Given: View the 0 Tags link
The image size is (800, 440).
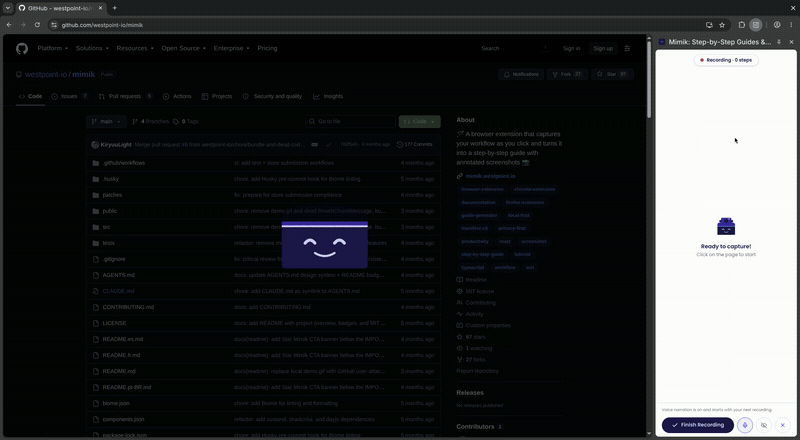Looking at the screenshot, I should tap(186, 121).
